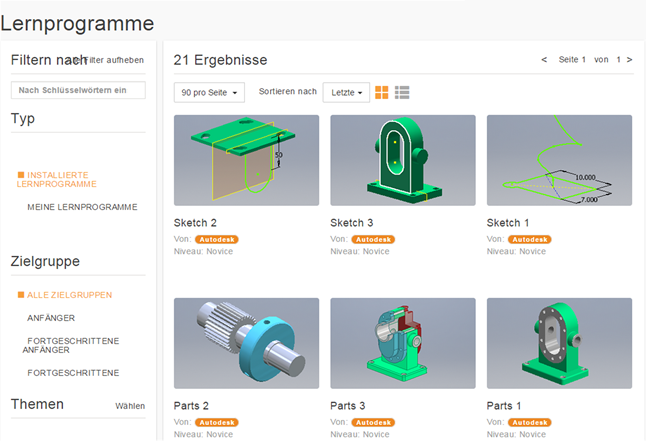Click the keyword search field

[x=78, y=90]
